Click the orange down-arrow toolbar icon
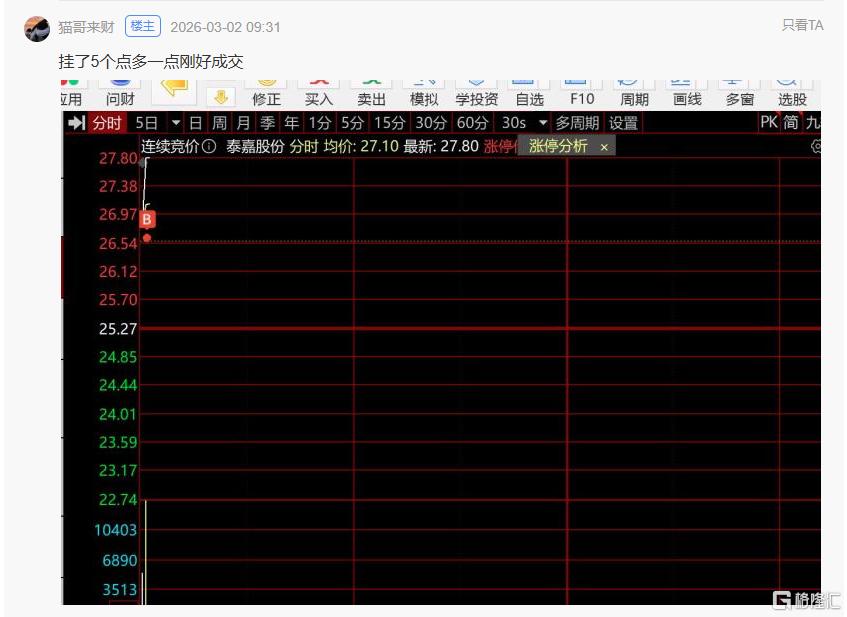Screen dimensions: 847x617 (220, 97)
